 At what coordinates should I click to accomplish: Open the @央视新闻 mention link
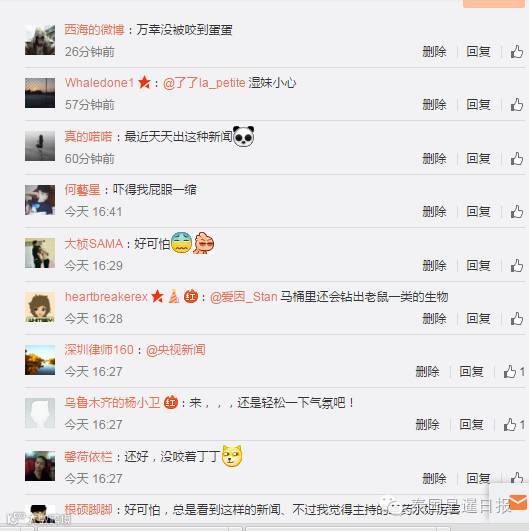[x=175, y=350]
